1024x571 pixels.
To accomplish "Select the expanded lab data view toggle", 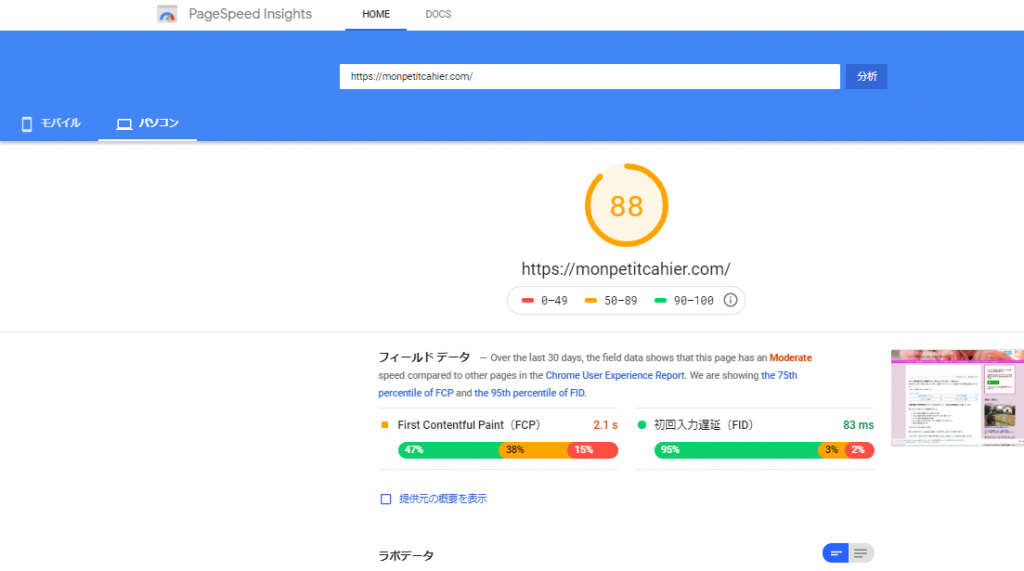I will click(861, 553).
